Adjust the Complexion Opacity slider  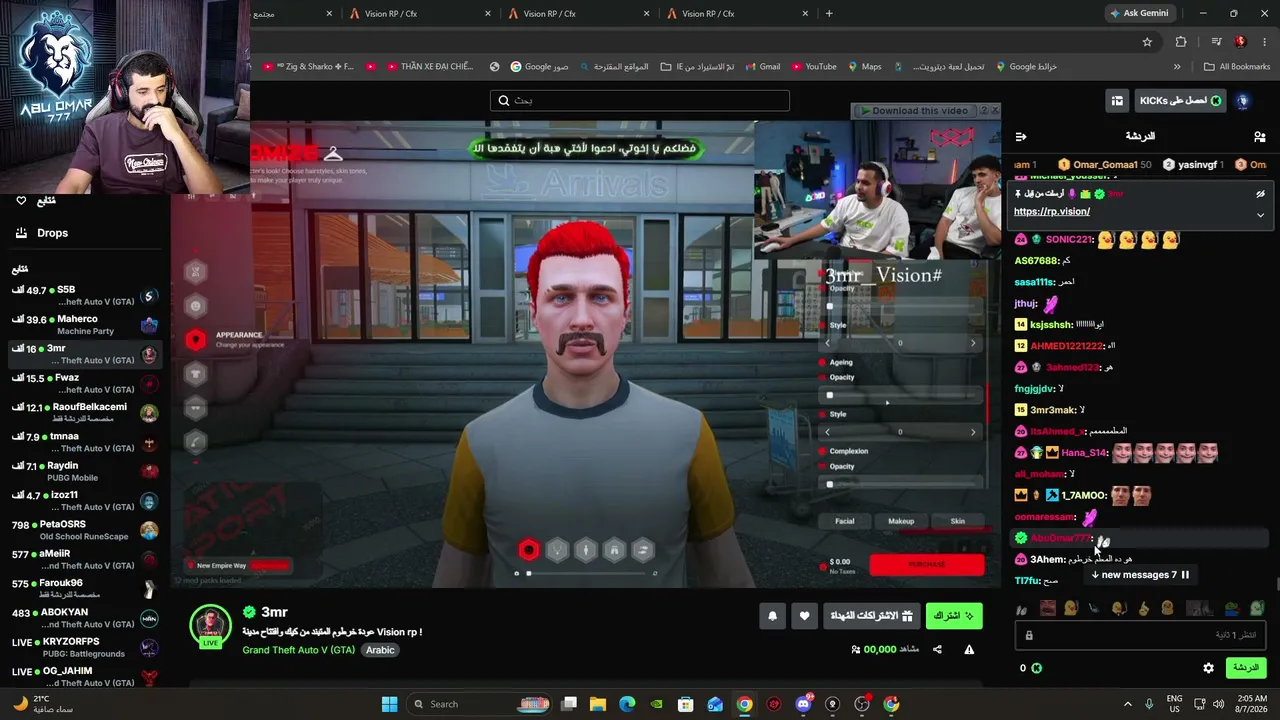point(900,484)
